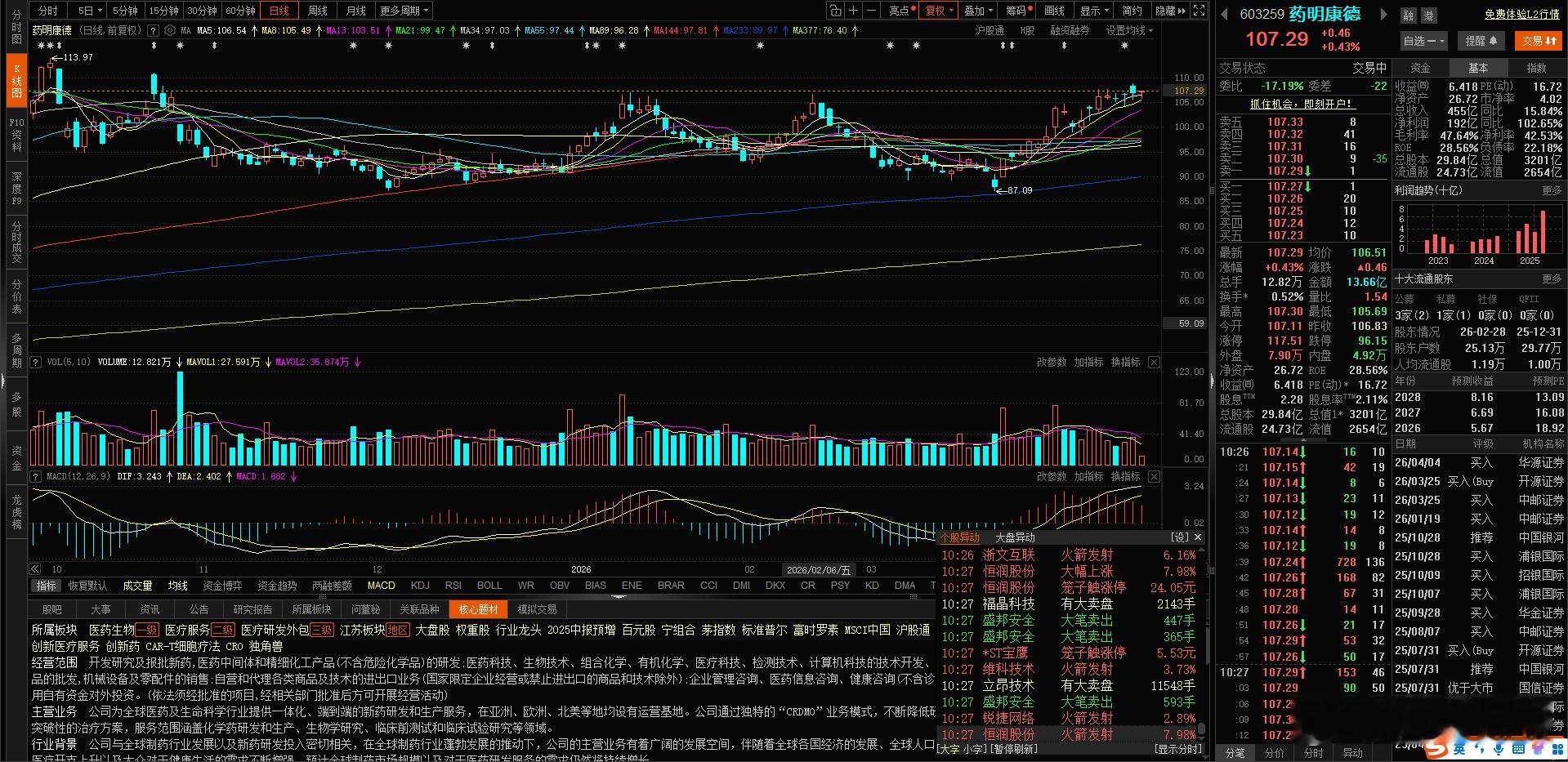Screen dimensions: 1568x762
Task: Switch to 大盘异动 tab in popup
Action: point(1015,537)
